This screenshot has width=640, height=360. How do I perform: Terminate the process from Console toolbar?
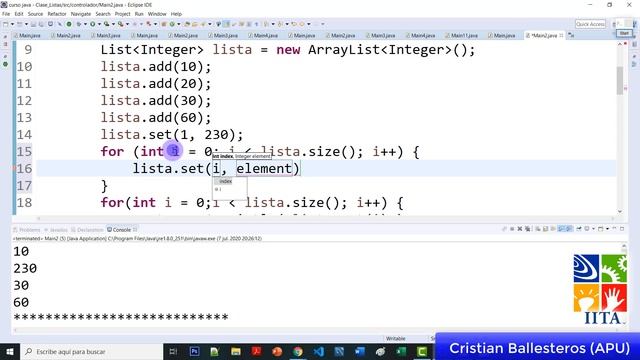click(x=512, y=229)
